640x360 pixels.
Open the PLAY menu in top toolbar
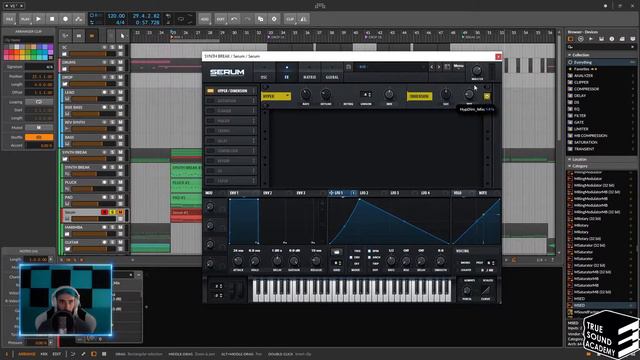point(25,19)
